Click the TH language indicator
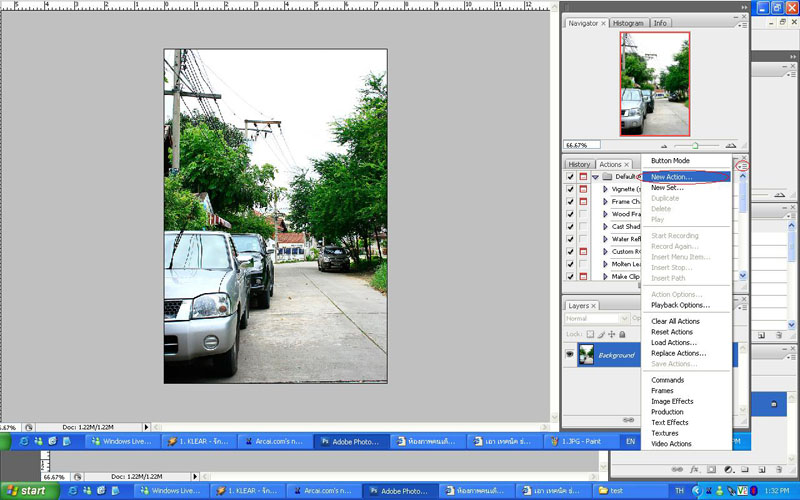This screenshot has height=500, width=800. point(679,491)
